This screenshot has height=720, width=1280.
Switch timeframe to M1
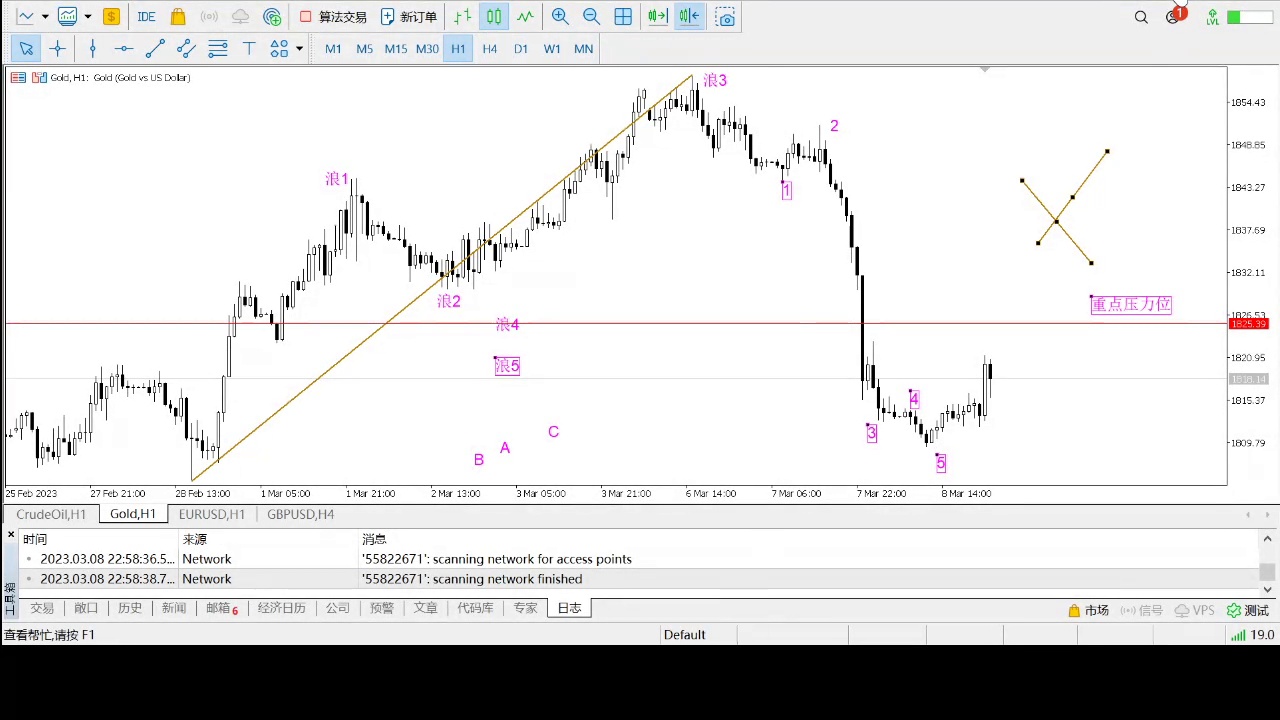[x=333, y=48]
